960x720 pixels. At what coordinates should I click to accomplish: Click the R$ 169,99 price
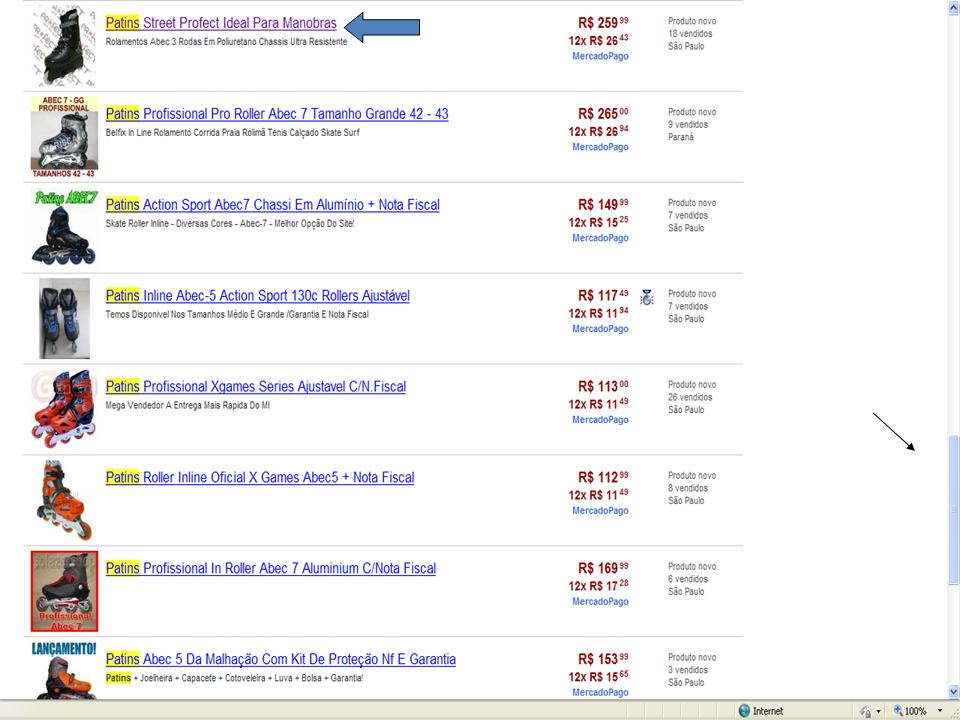[x=603, y=568]
